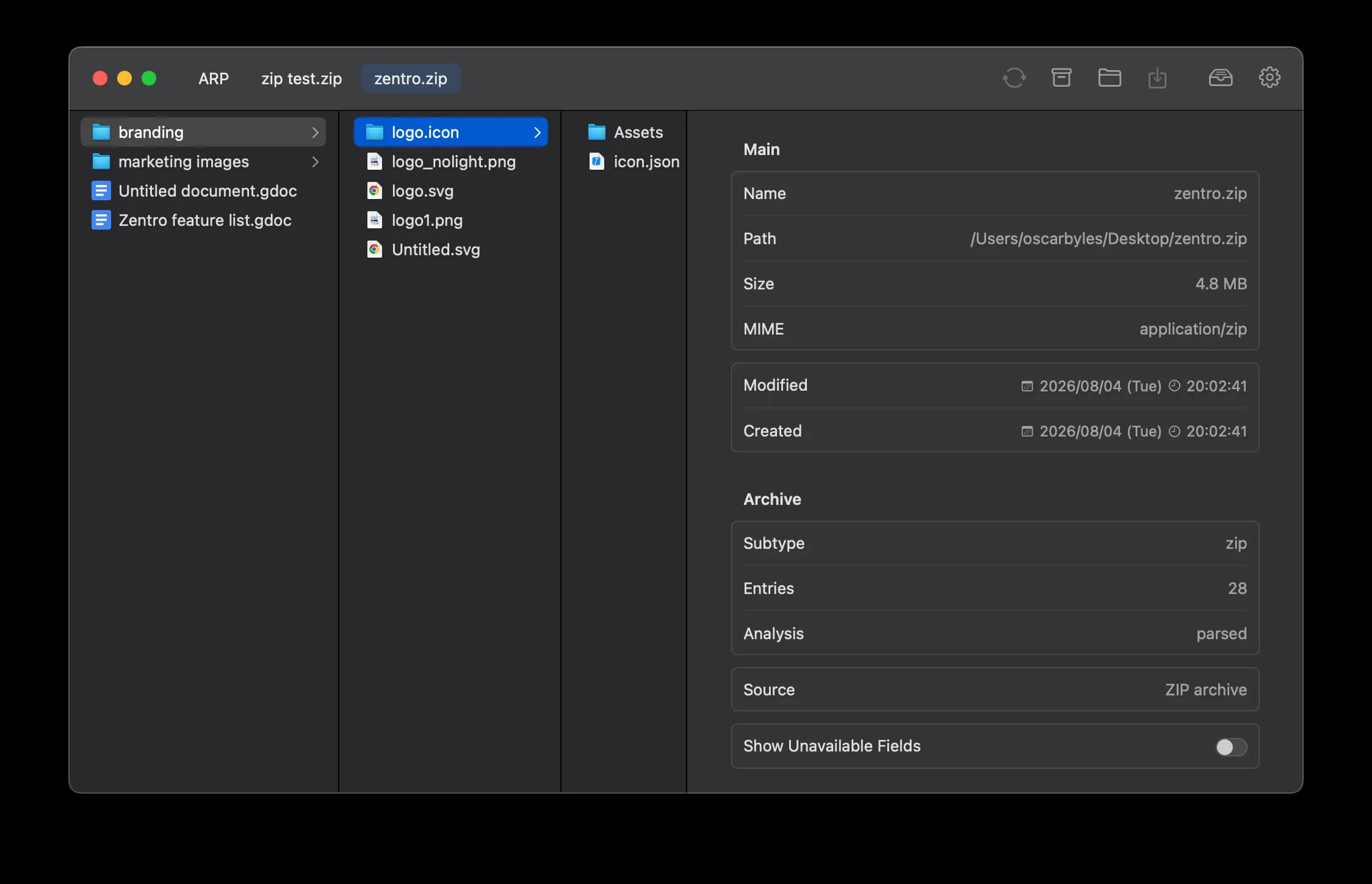Click the extract download toolbar icon
The height and width of the screenshot is (884, 1372).
coord(1157,78)
